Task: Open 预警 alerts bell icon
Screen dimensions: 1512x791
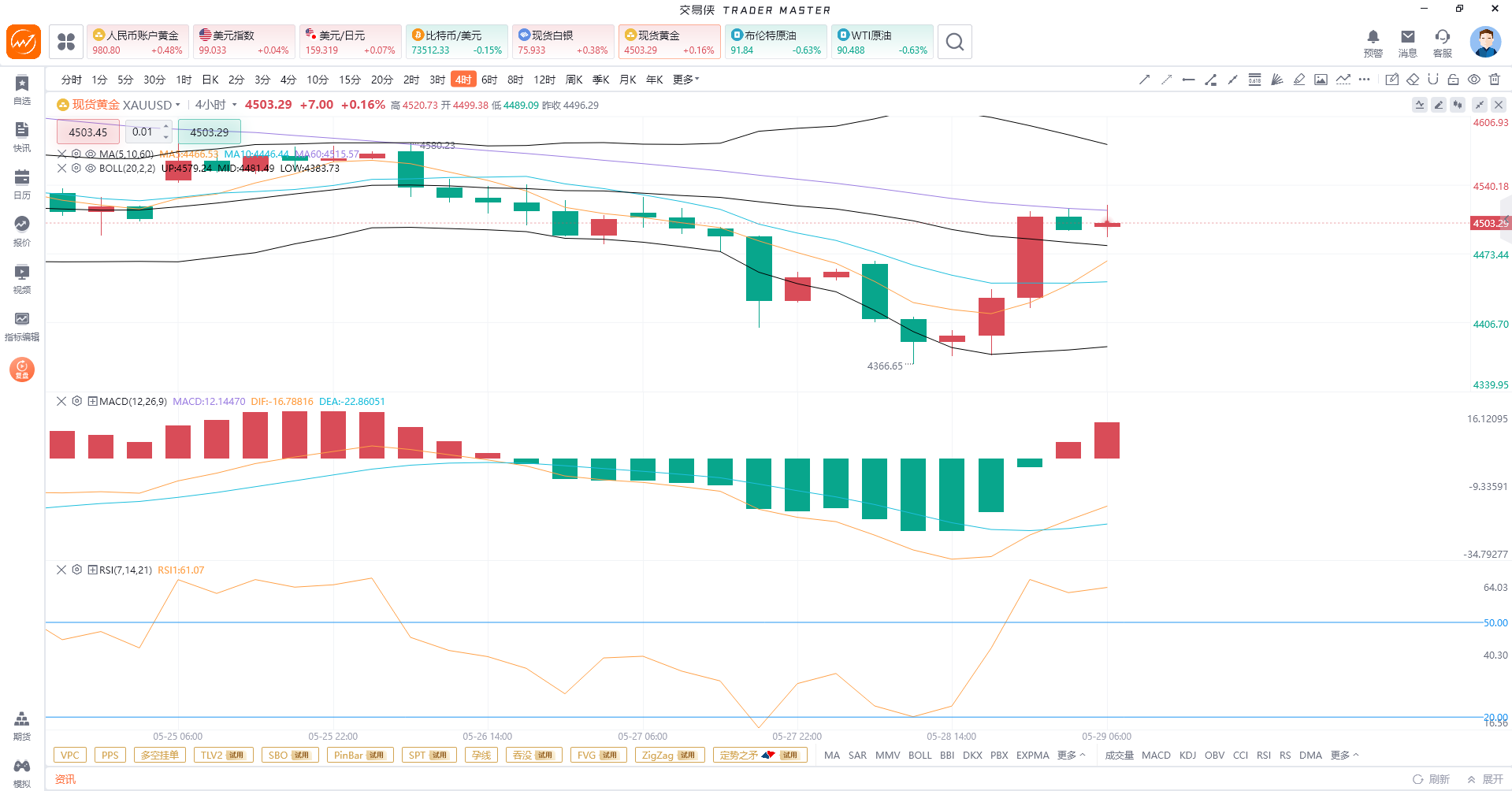Action: [1373, 43]
